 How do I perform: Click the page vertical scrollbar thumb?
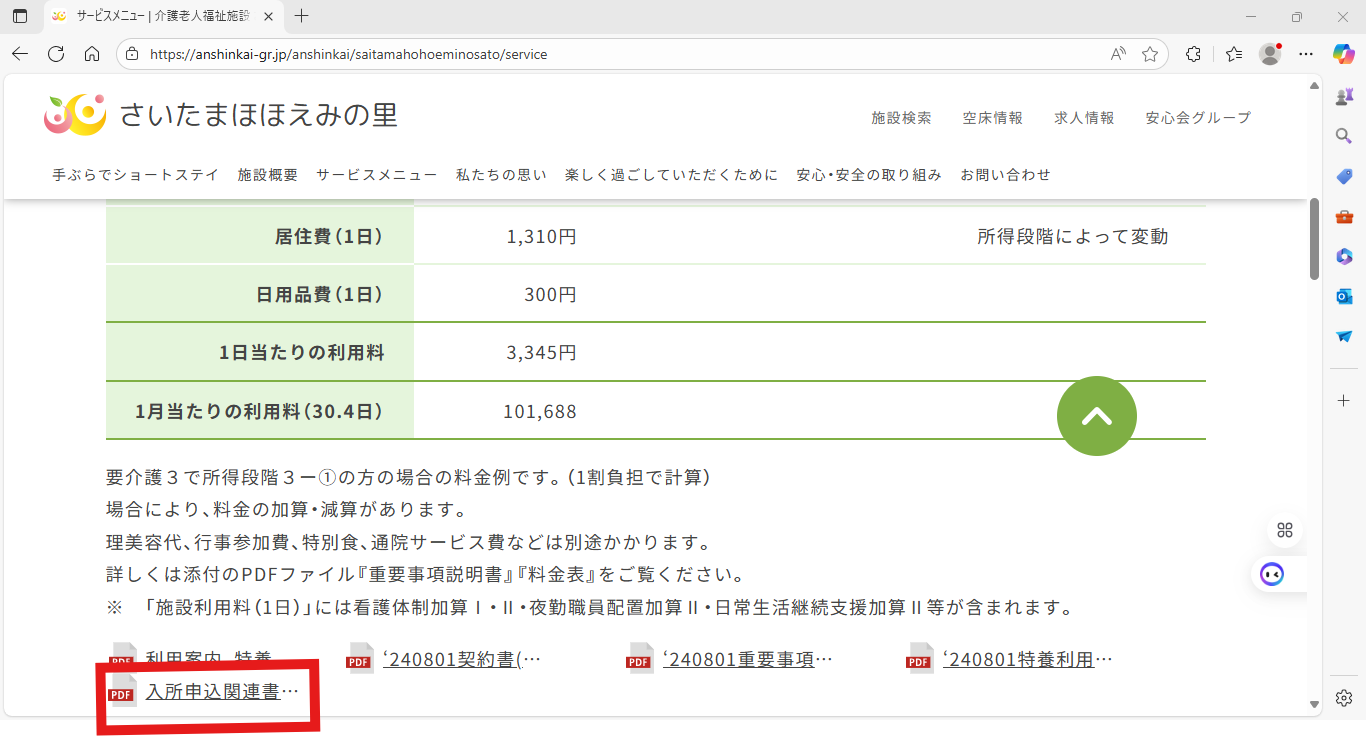[x=1314, y=238]
